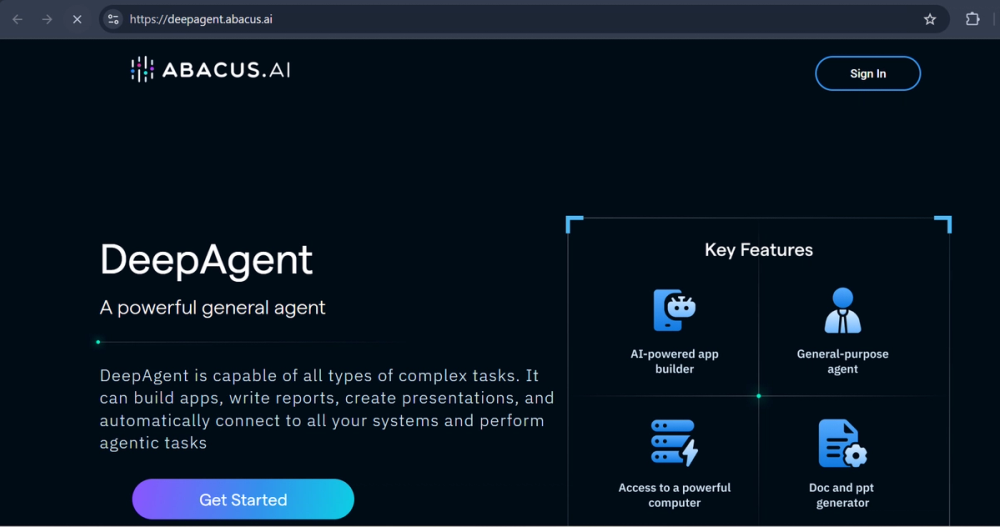Click the Abacus.AI logo

click(210, 69)
